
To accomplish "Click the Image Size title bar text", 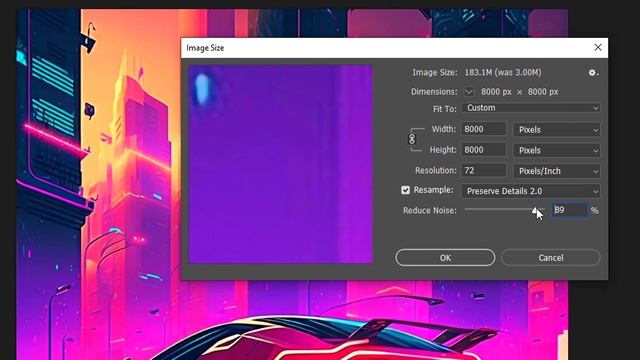I will tap(205, 48).
